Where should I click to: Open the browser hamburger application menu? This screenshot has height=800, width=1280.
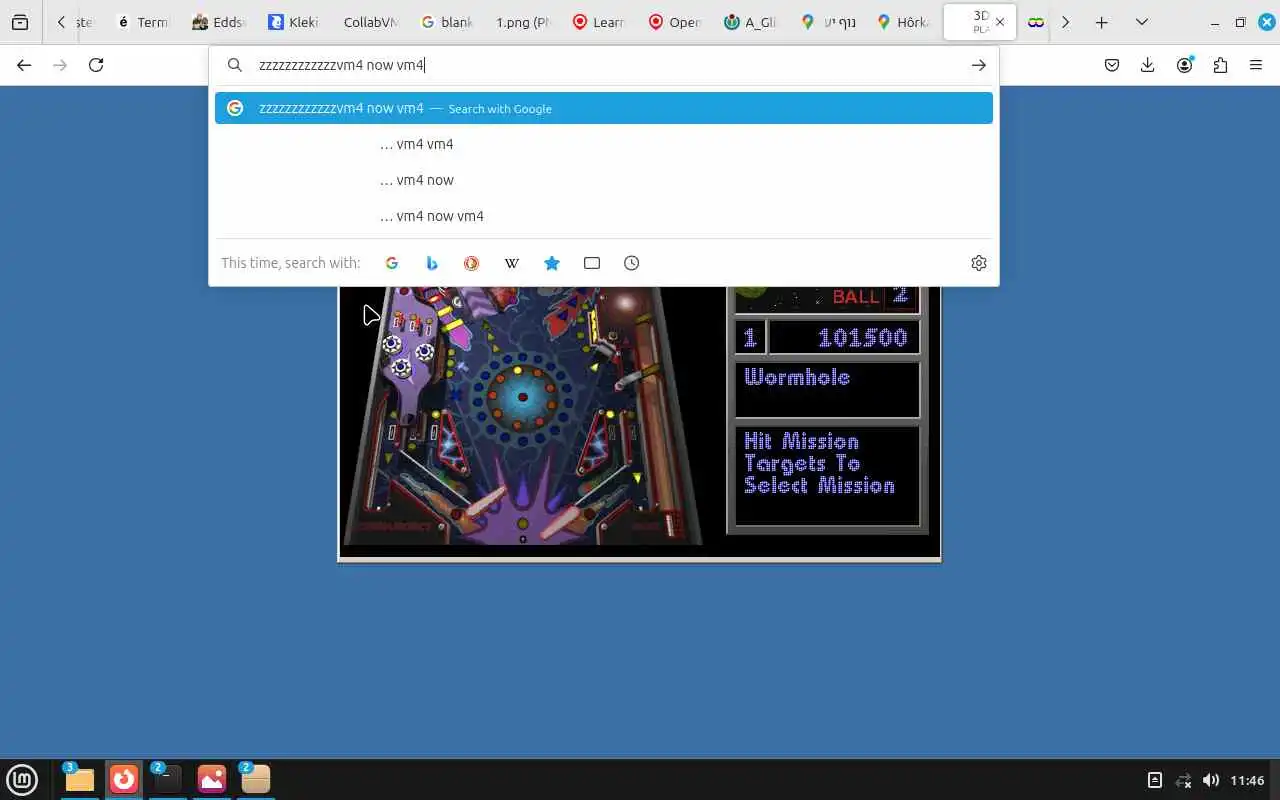[x=1256, y=65]
